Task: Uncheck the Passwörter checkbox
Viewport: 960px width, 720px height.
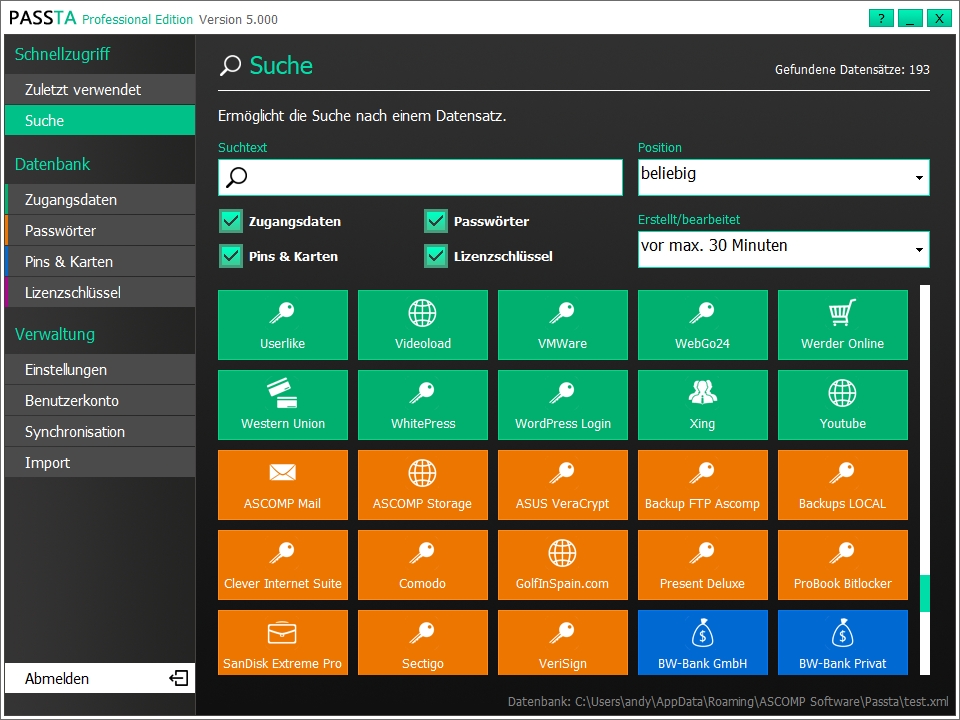Action: click(436, 221)
